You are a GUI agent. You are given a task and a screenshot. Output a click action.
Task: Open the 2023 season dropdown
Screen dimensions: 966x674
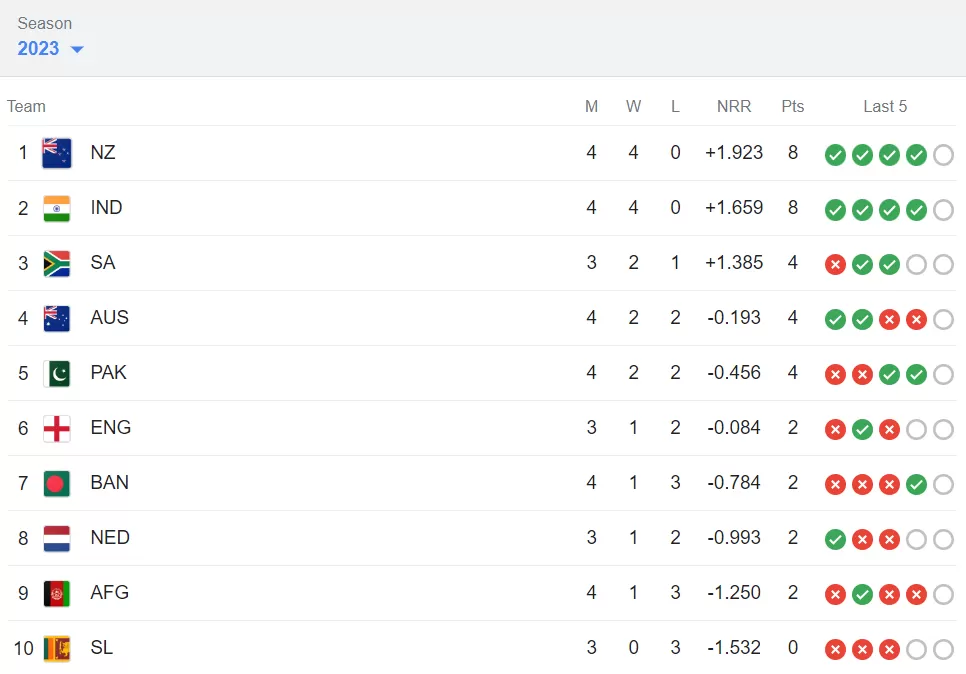point(50,49)
